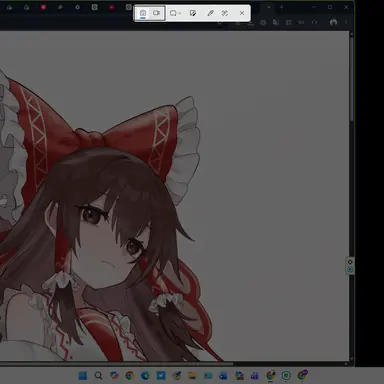The image size is (384, 384).
Task: Click the quick markup pencil-square icon
Action: 193,13
